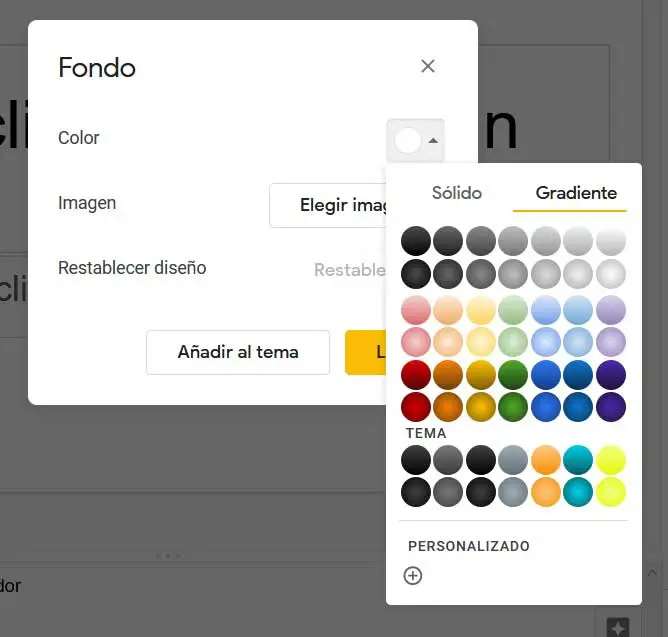Switch to the Sólido tab
This screenshot has width=668, height=637.
tap(456, 193)
